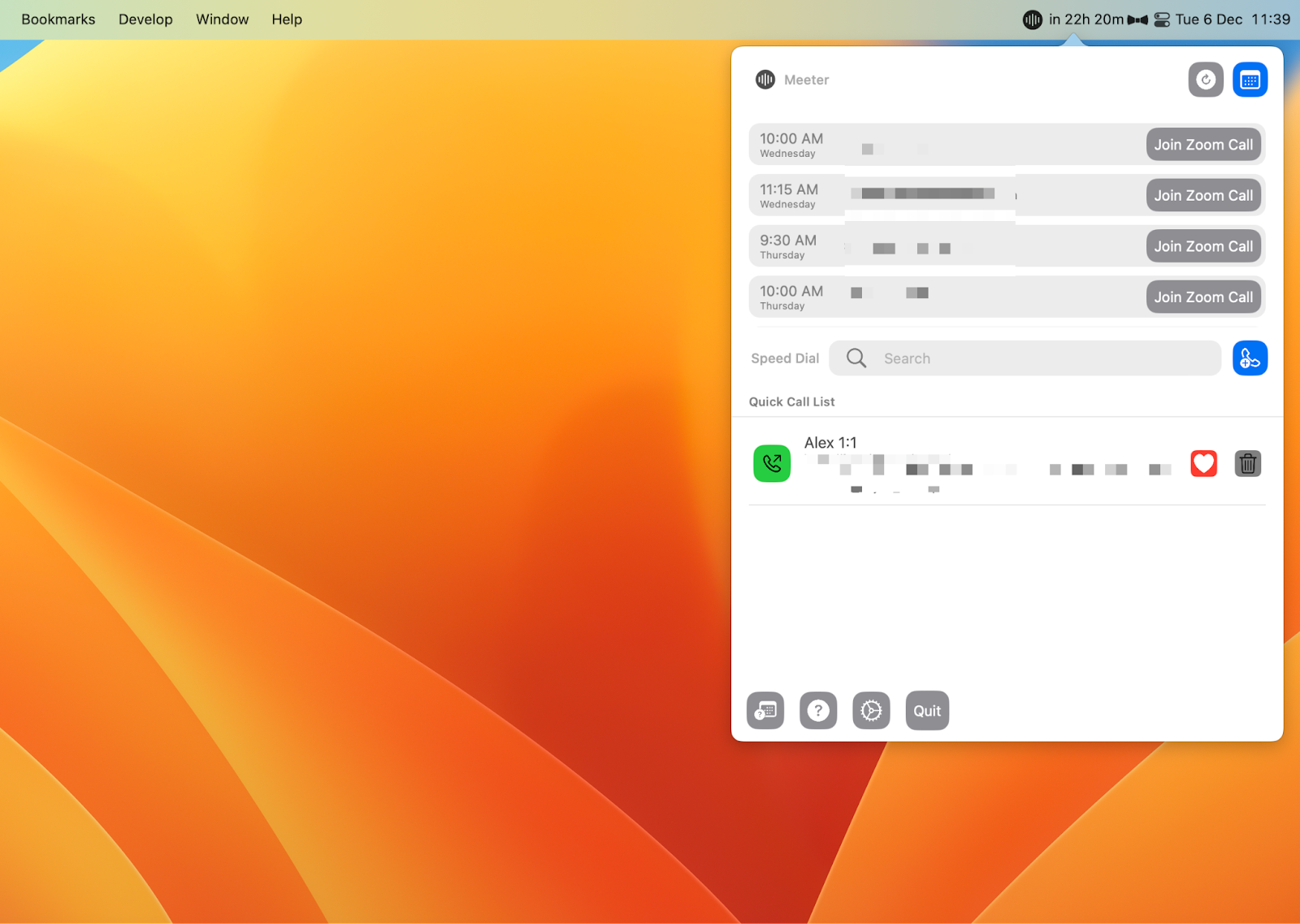Open Control Center from menu bar
This screenshot has height=924, width=1300.
coord(1162,20)
